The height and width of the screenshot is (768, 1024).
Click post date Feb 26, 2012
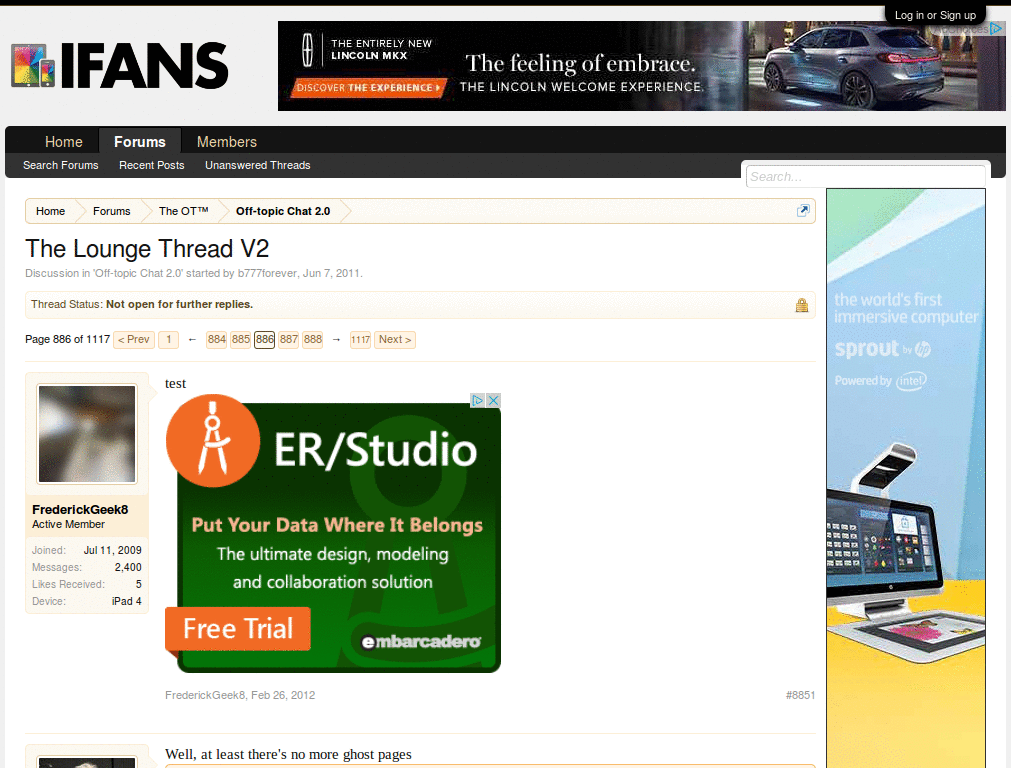click(283, 695)
